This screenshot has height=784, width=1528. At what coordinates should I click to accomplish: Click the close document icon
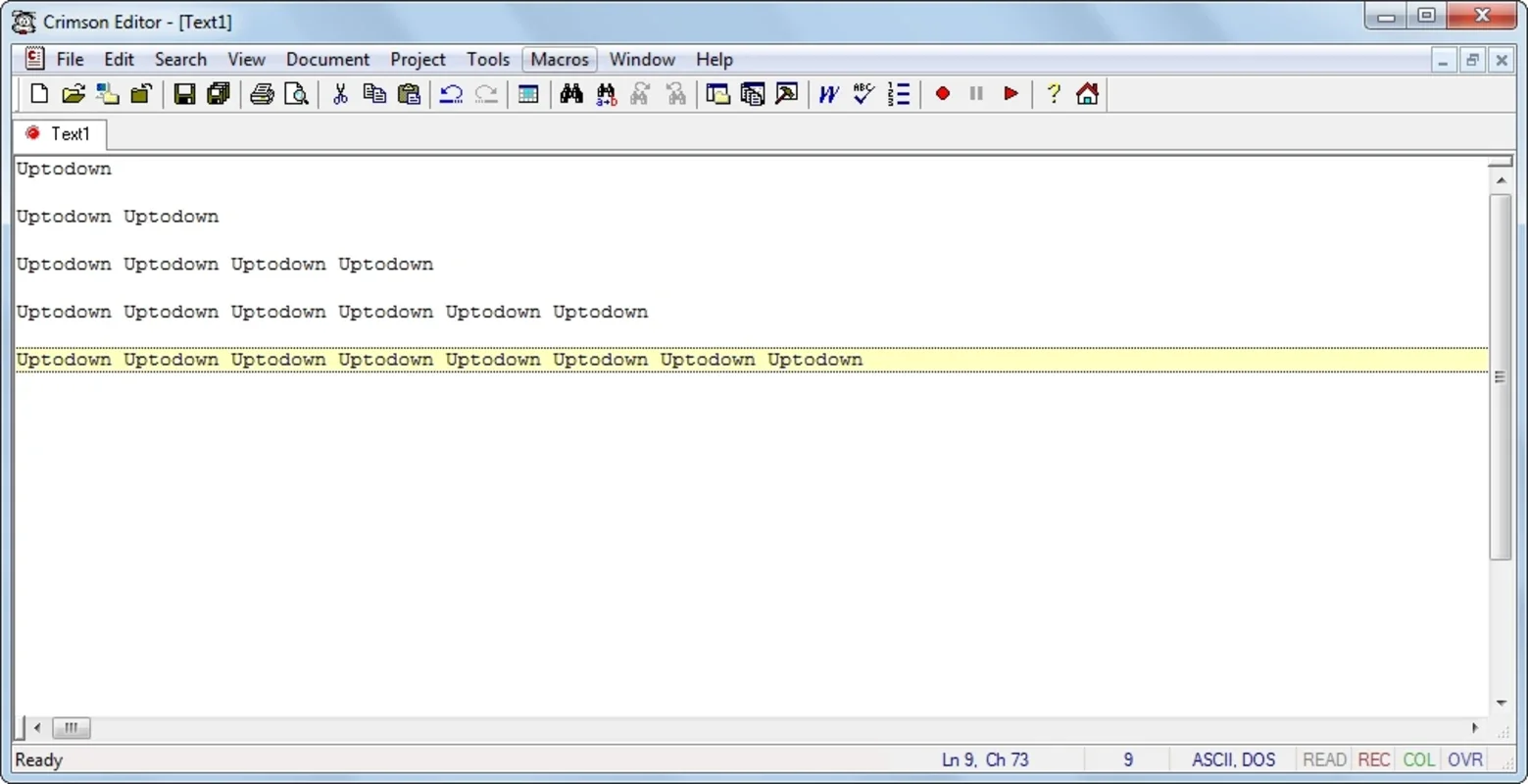pos(141,94)
